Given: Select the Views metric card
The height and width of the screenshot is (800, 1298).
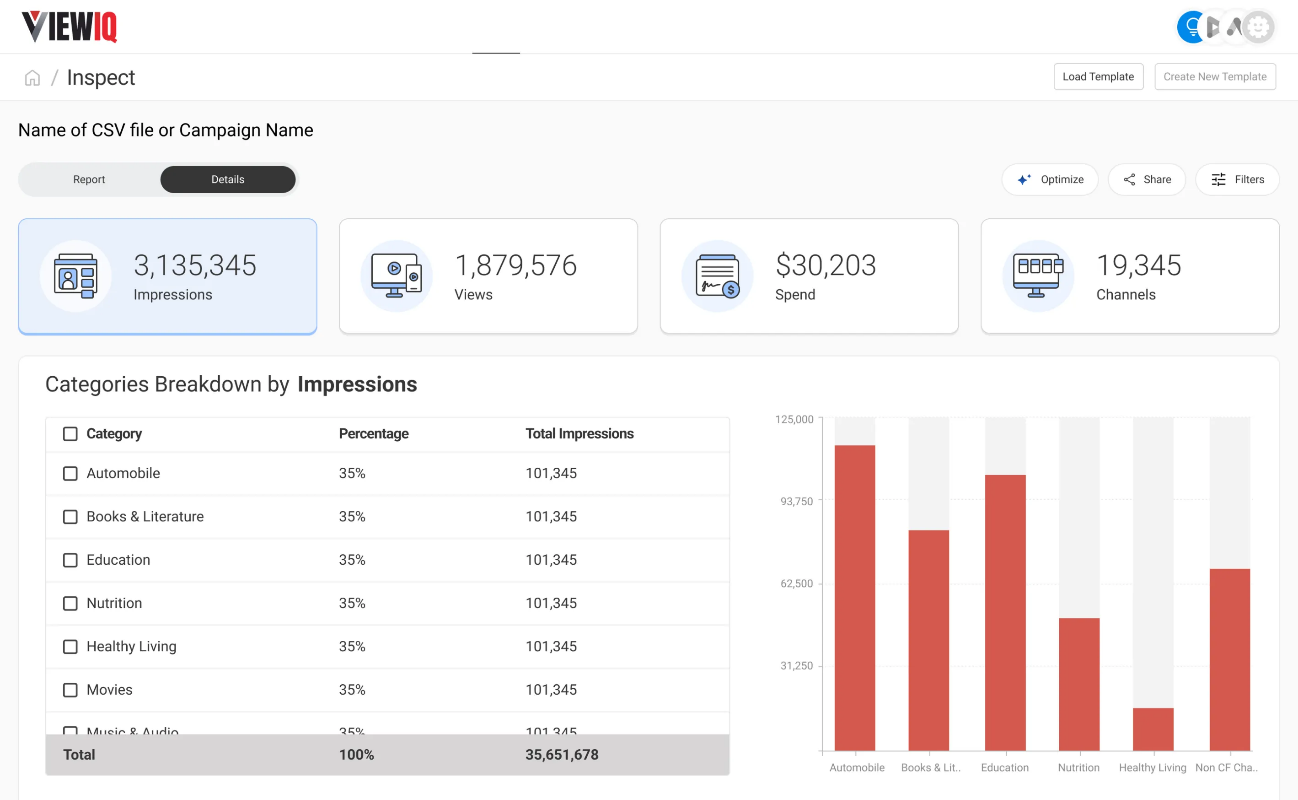Looking at the screenshot, I should [488, 276].
